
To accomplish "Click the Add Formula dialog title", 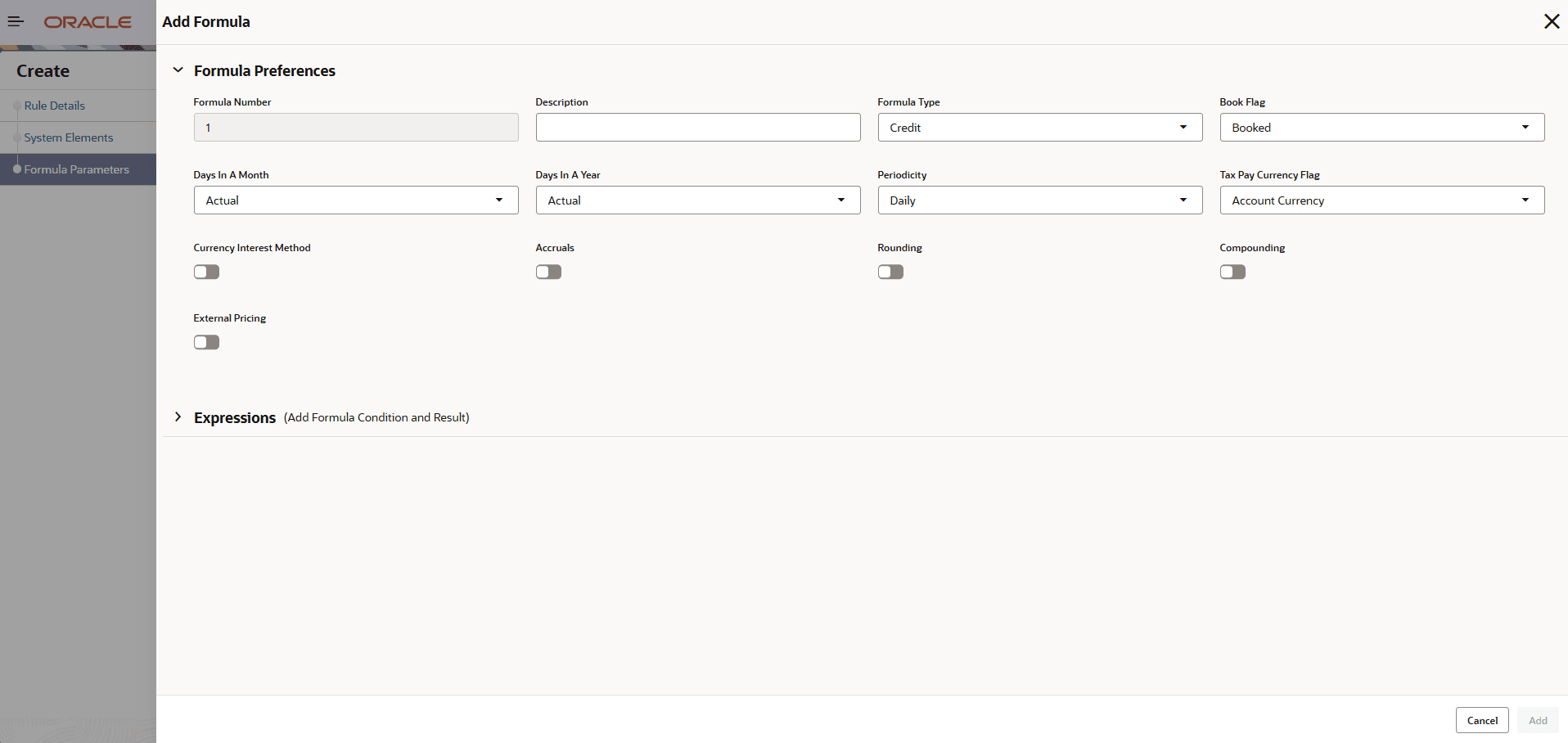I will click(x=206, y=22).
